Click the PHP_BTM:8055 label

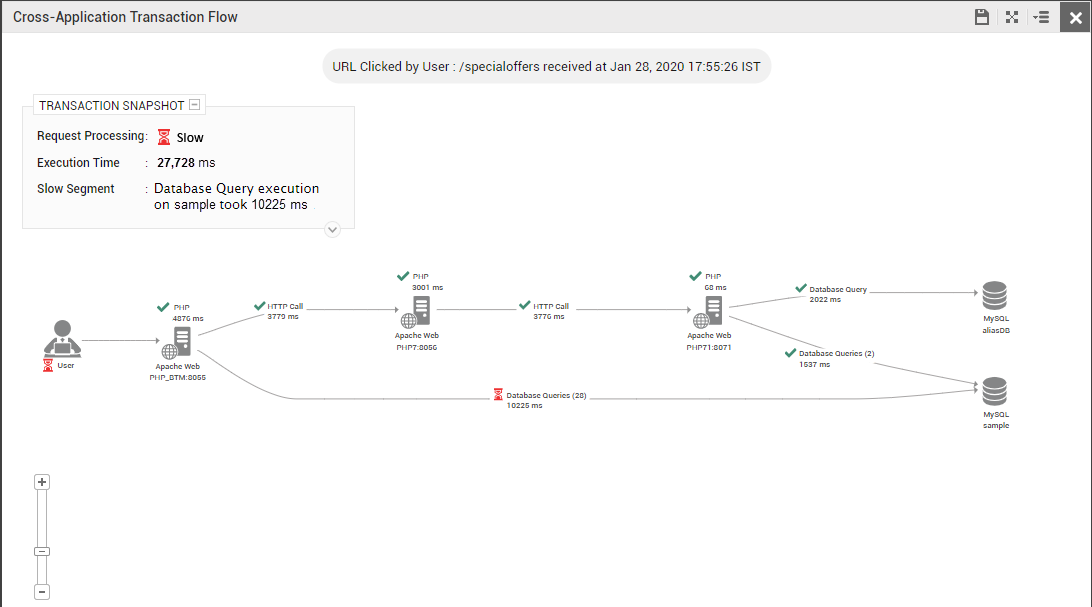click(x=178, y=378)
